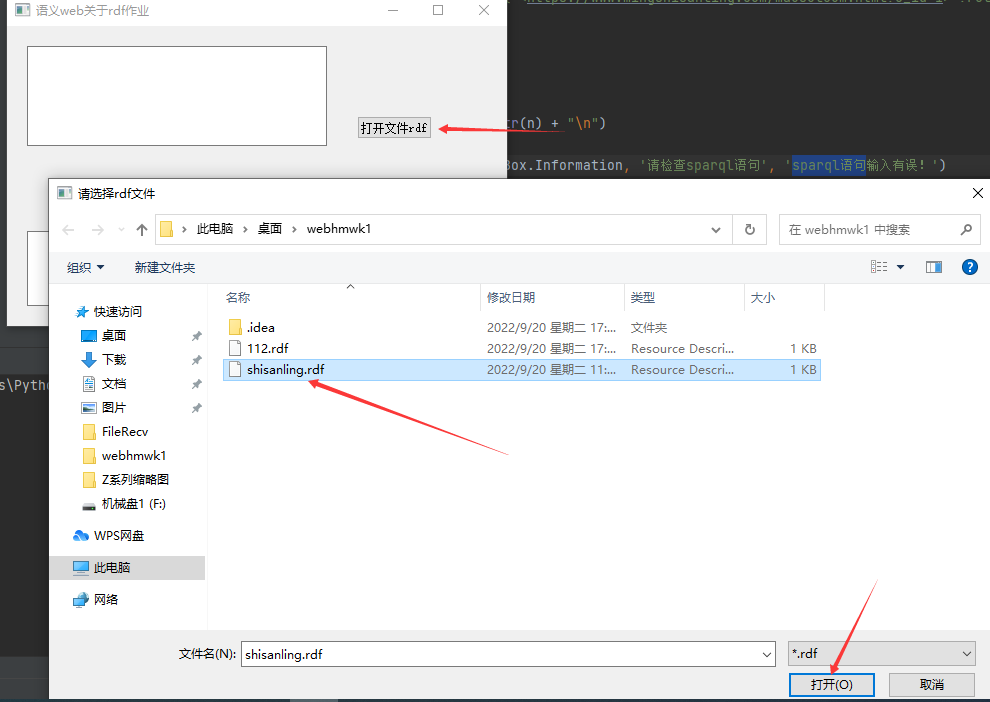Select 网络 in navigation pane
Image resolution: width=990 pixels, height=702 pixels.
(105, 599)
